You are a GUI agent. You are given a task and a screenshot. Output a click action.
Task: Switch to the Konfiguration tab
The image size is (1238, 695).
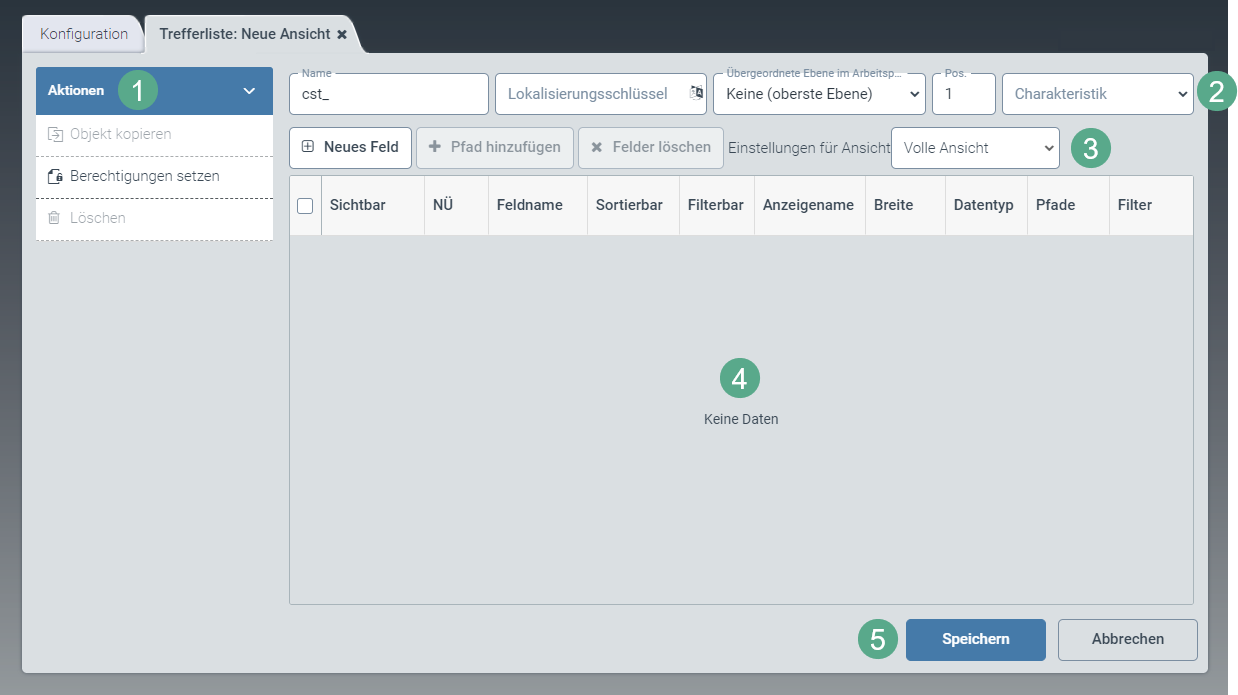click(x=84, y=34)
